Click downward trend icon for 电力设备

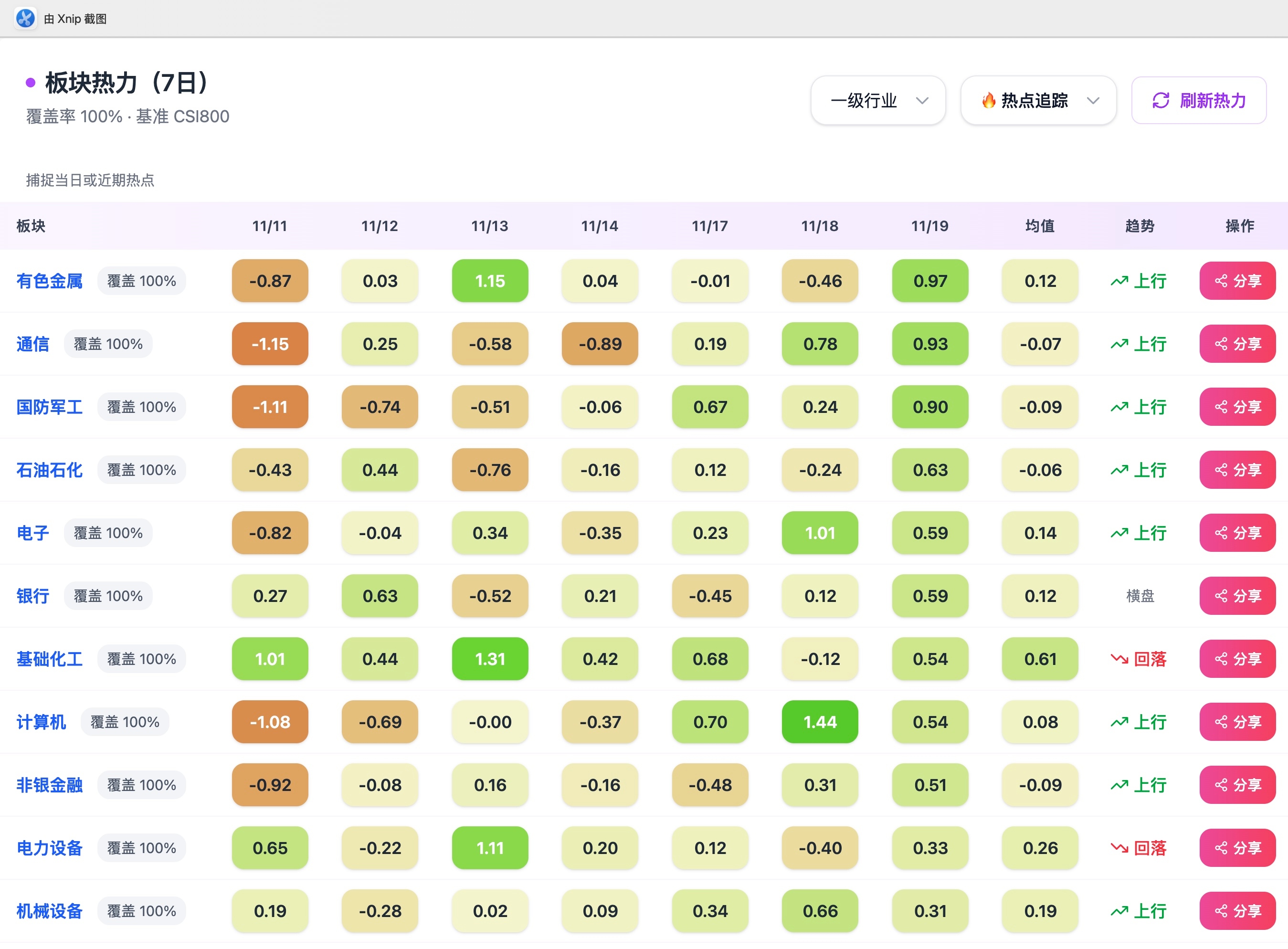pyautogui.click(x=1119, y=848)
